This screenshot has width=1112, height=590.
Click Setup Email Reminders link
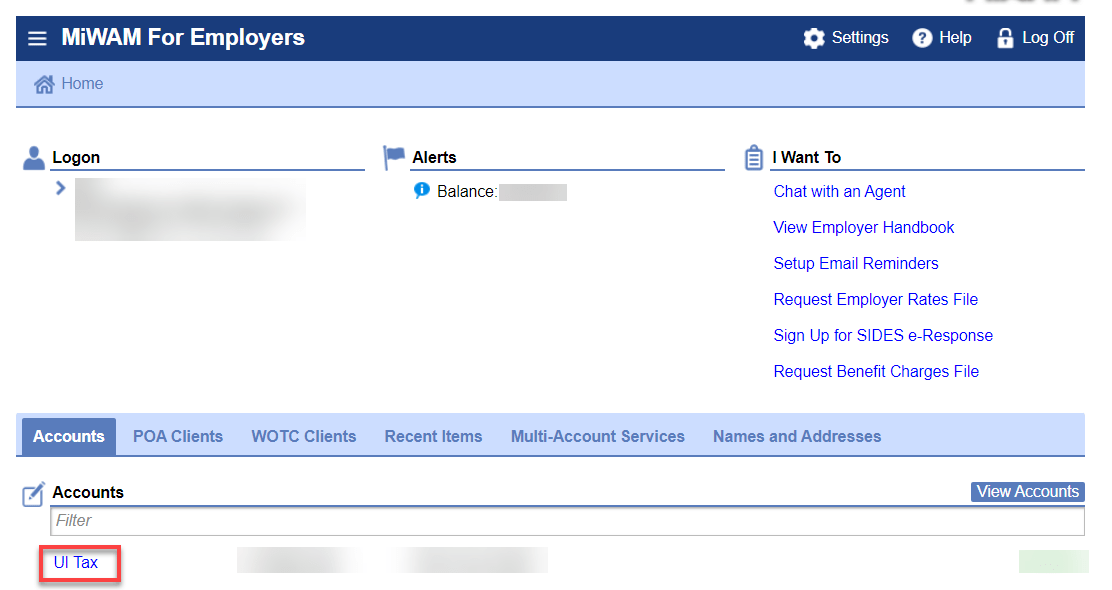pyautogui.click(x=856, y=264)
